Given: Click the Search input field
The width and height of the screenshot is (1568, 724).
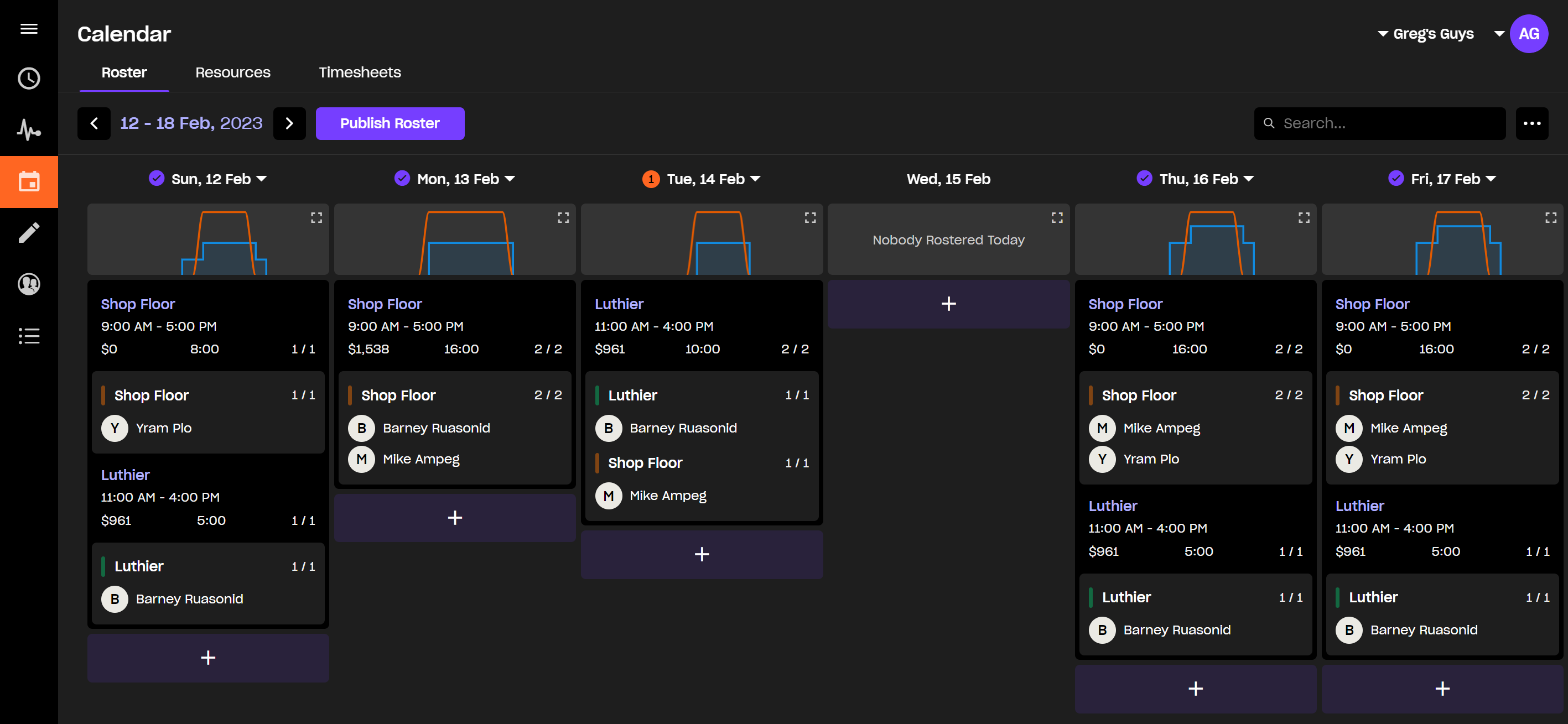Looking at the screenshot, I should click(1379, 123).
